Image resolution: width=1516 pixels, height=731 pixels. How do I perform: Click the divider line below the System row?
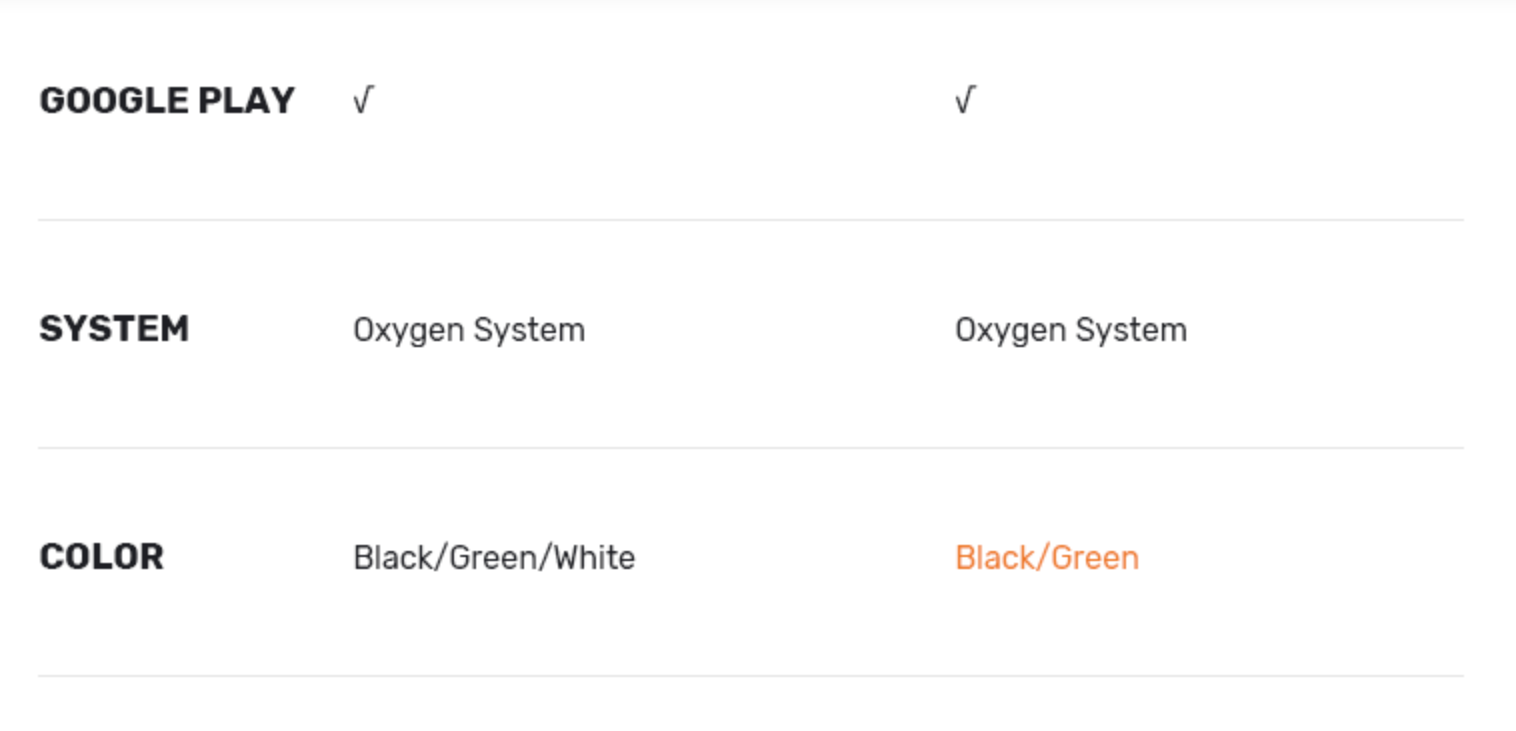[750, 448]
